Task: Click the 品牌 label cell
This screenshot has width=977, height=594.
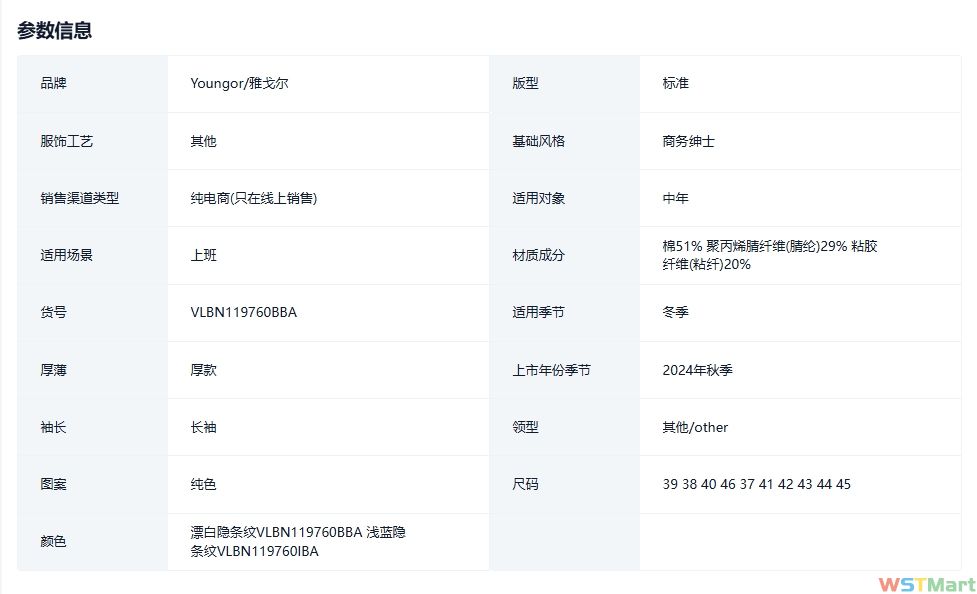Action: pos(54,84)
